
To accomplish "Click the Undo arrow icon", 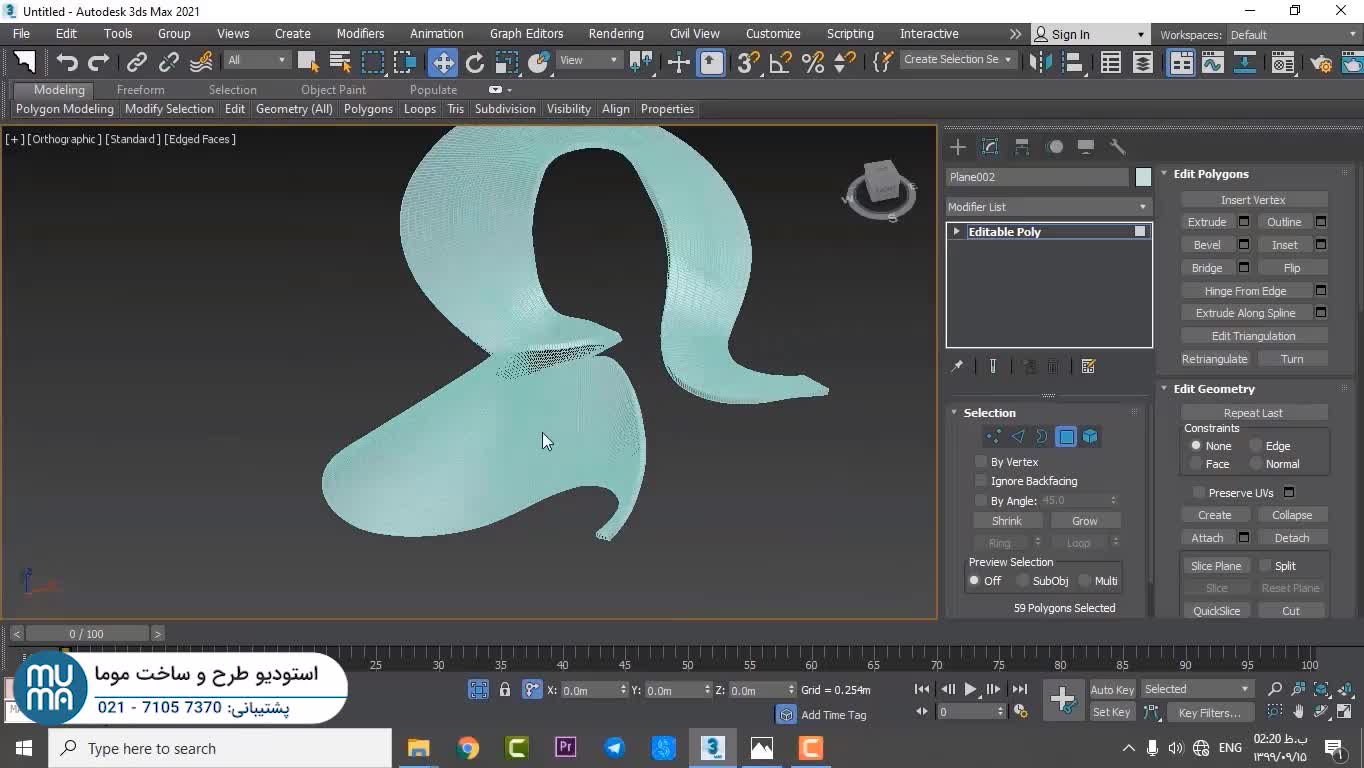I will (67, 62).
